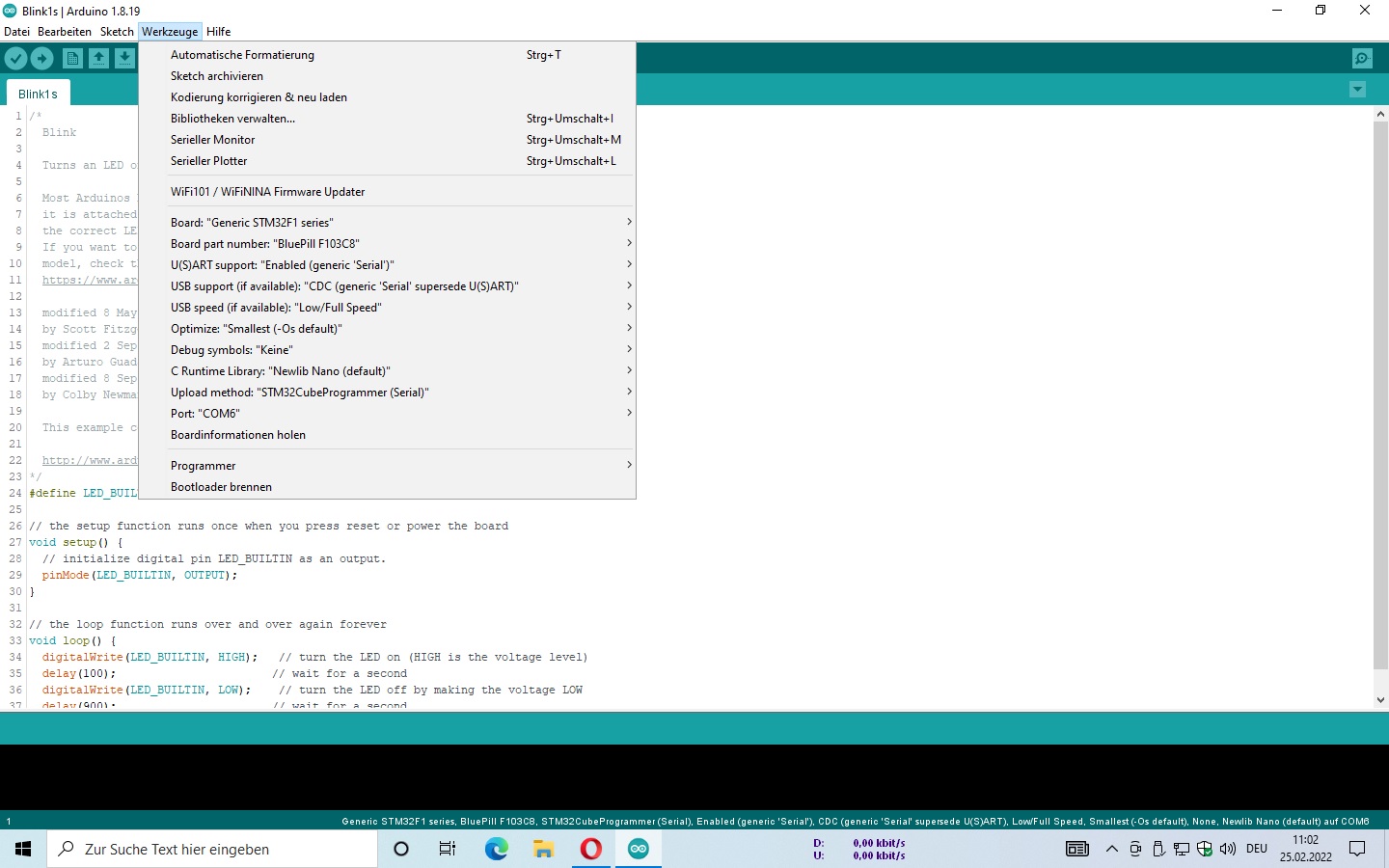Click the code line "delay(100);"
Viewport: 1389px width, 868px height.
click(x=79, y=673)
